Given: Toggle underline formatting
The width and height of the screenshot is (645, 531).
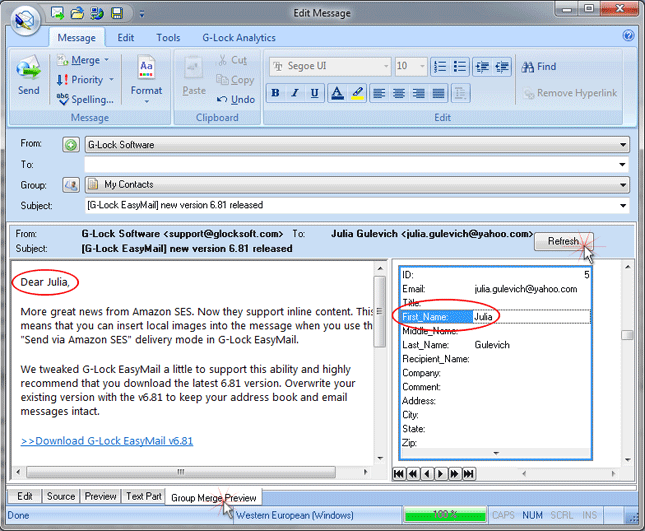Looking at the screenshot, I should pos(315,93).
